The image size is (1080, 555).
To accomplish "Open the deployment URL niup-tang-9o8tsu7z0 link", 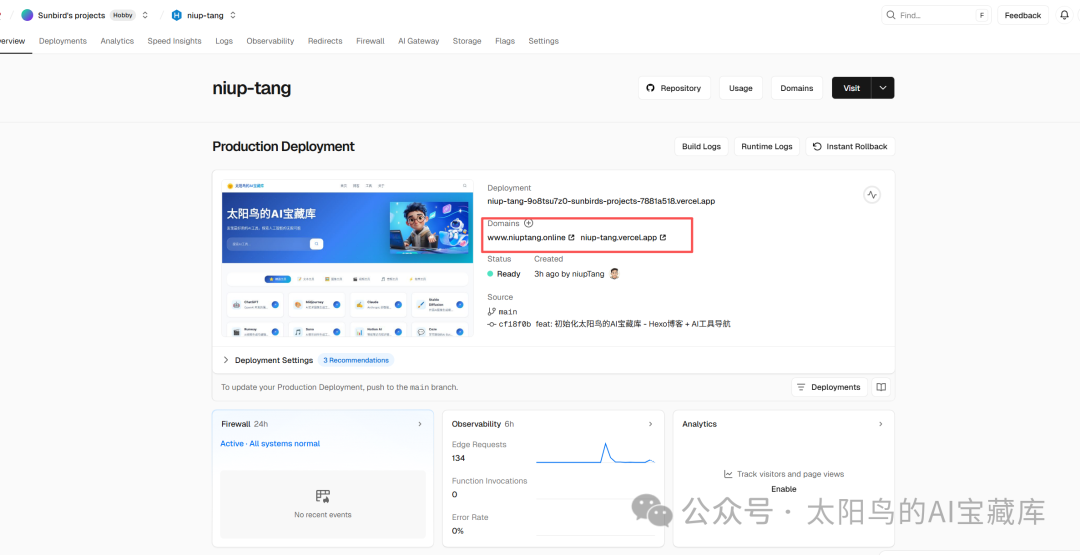I will (x=601, y=201).
